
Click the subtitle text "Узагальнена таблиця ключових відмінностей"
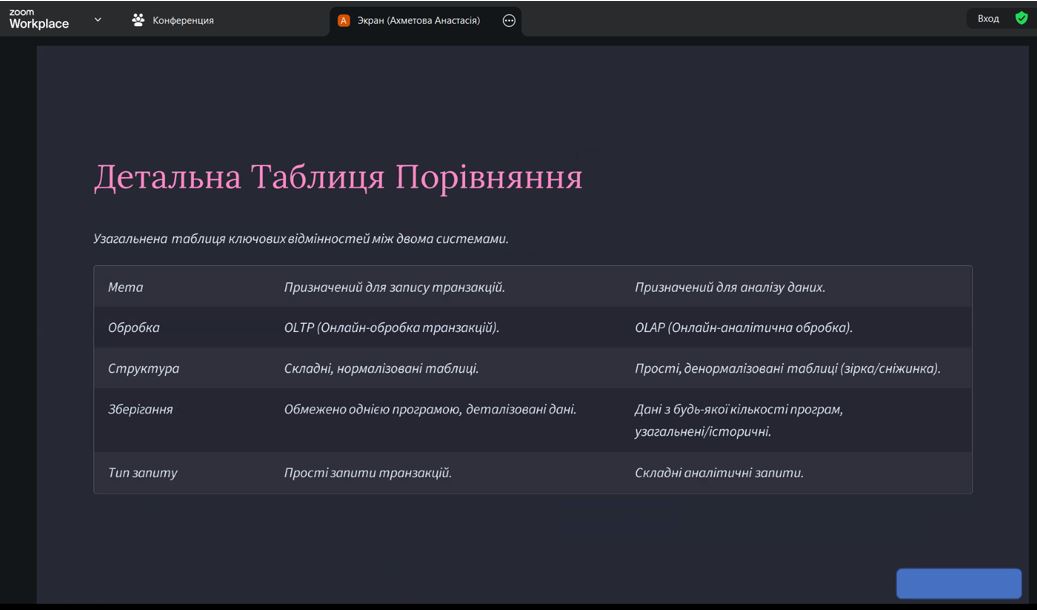pyautogui.click(x=300, y=239)
